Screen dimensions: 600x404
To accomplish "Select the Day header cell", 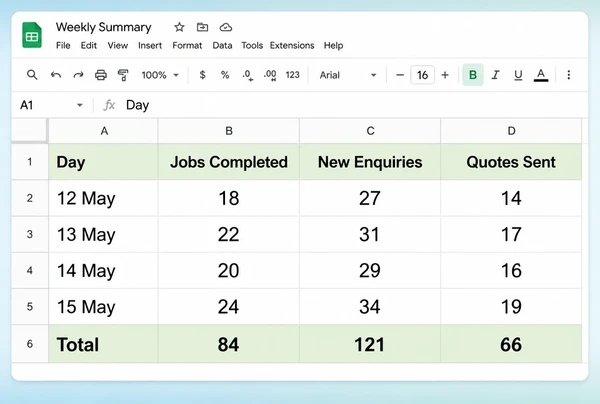I will [x=103, y=162].
